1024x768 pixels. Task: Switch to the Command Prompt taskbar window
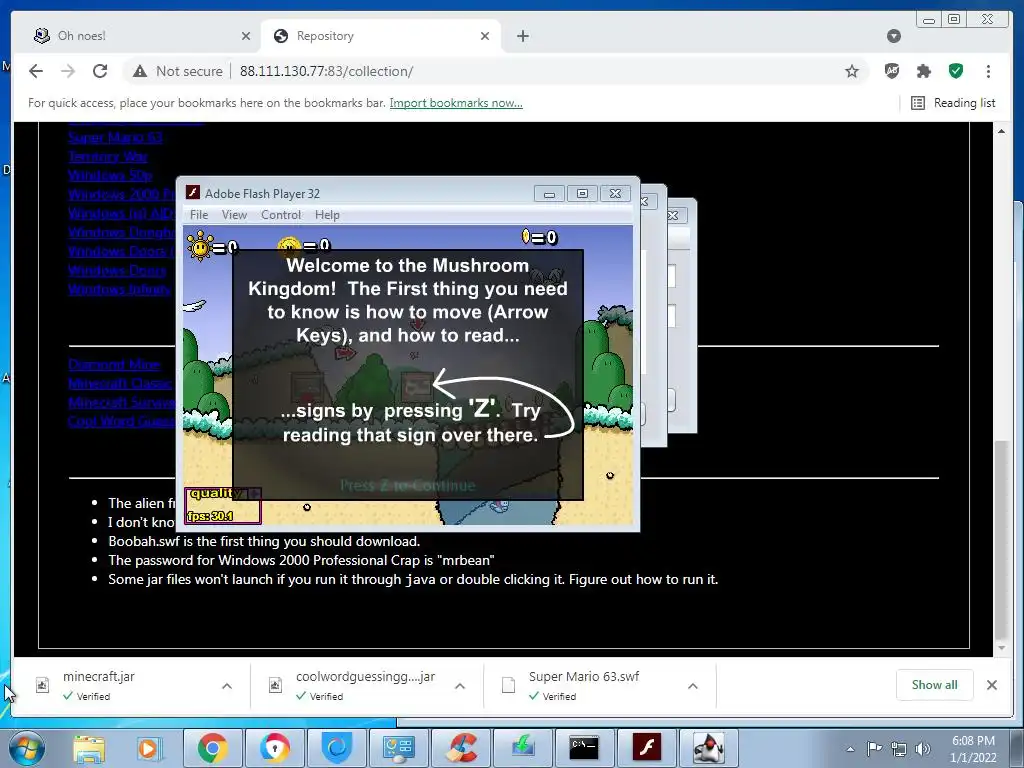(x=584, y=748)
